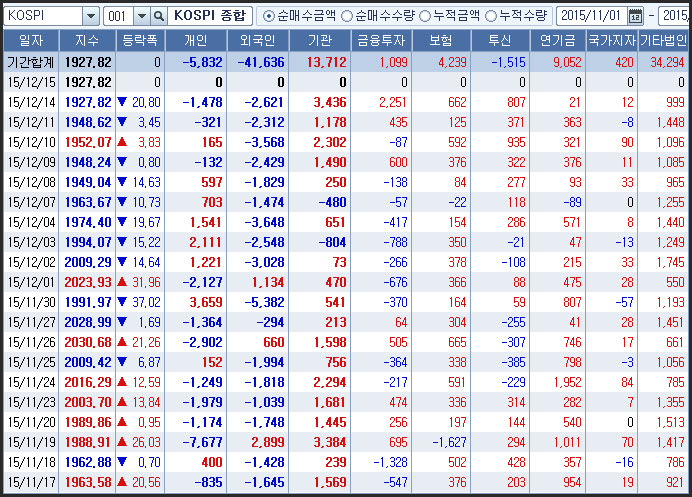This screenshot has width=692, height=497.
Task: Open the KOSPI market dropdown
Action: click(90, 16)
